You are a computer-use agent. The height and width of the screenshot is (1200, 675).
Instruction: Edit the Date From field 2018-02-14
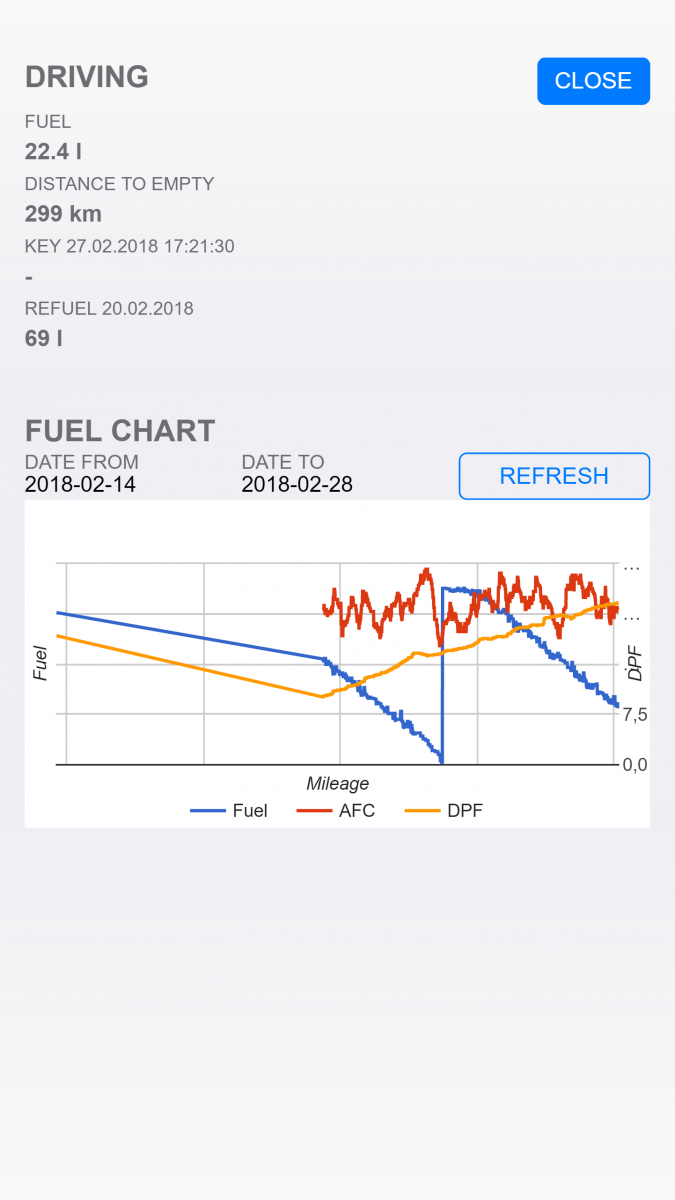click(x=80, y=485)
